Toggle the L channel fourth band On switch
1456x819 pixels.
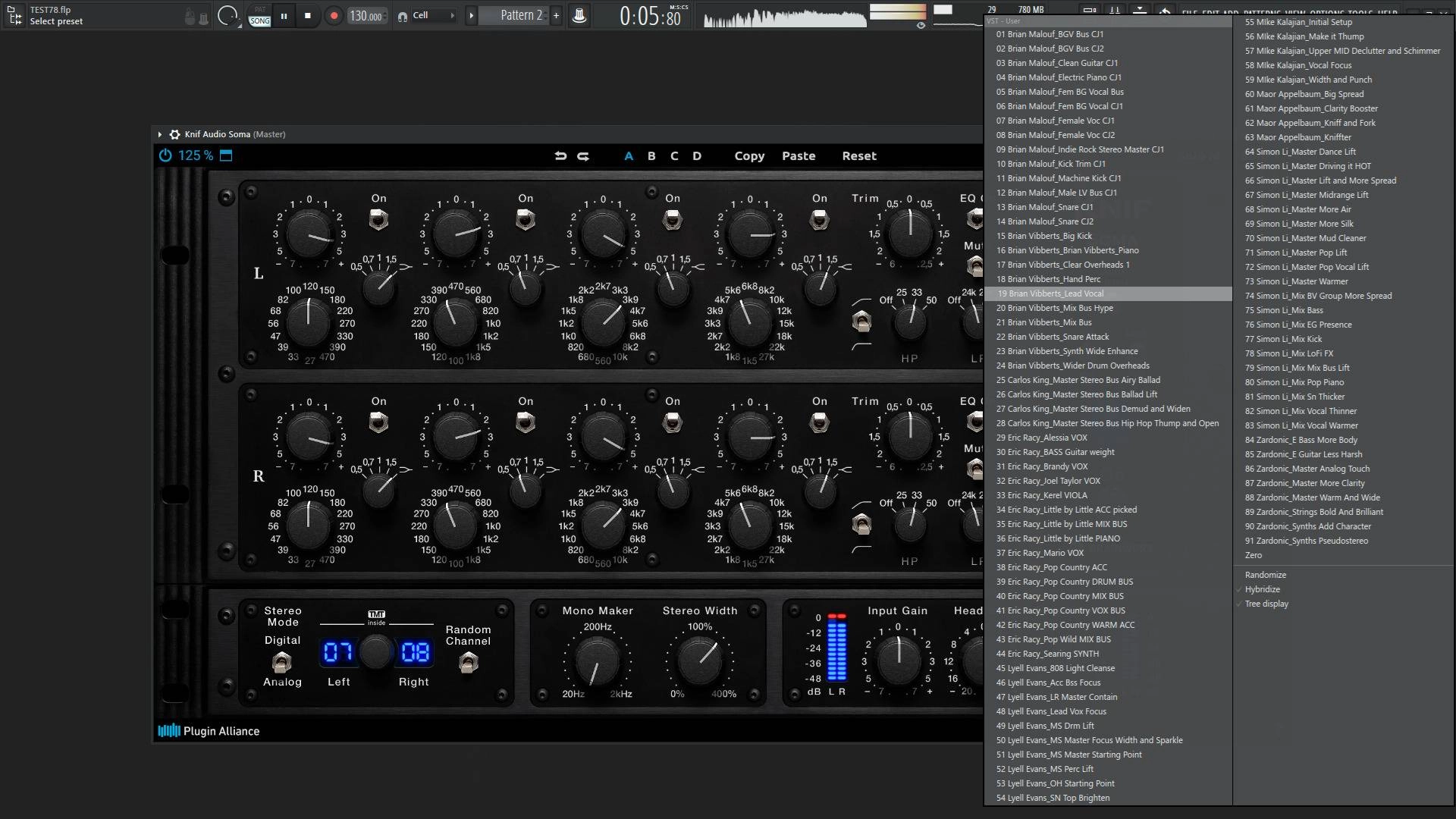tap(820, 220)
